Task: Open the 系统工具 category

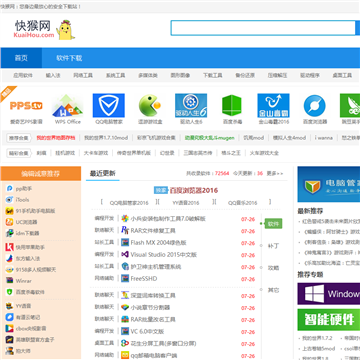Action: [x=115, y=76]
